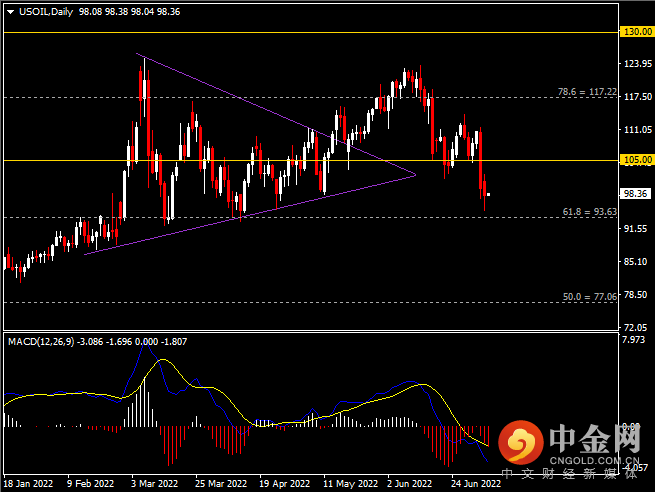Select the 72.05 price axis value
Image resolution: width=655 pixels, height=492 pixels.
point(635,327)
